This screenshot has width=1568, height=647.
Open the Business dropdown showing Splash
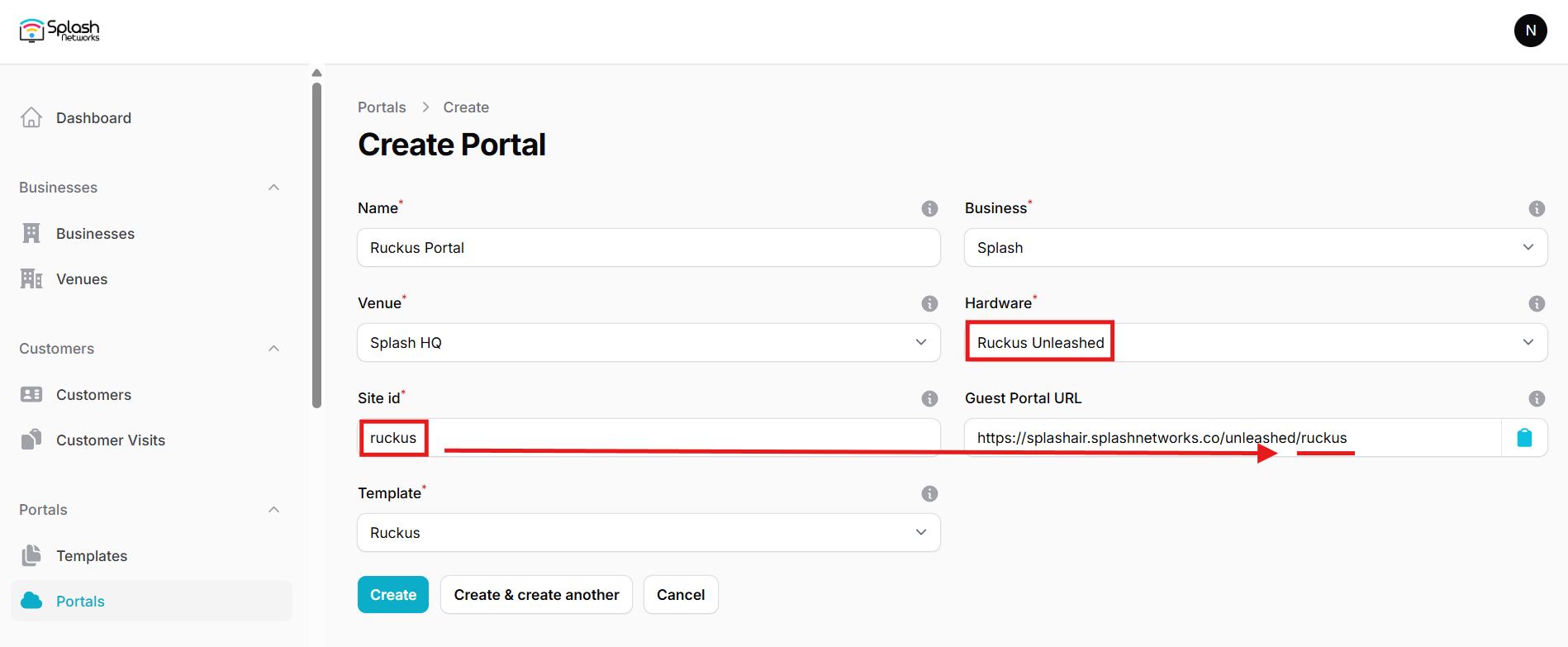coord(1255,248)
